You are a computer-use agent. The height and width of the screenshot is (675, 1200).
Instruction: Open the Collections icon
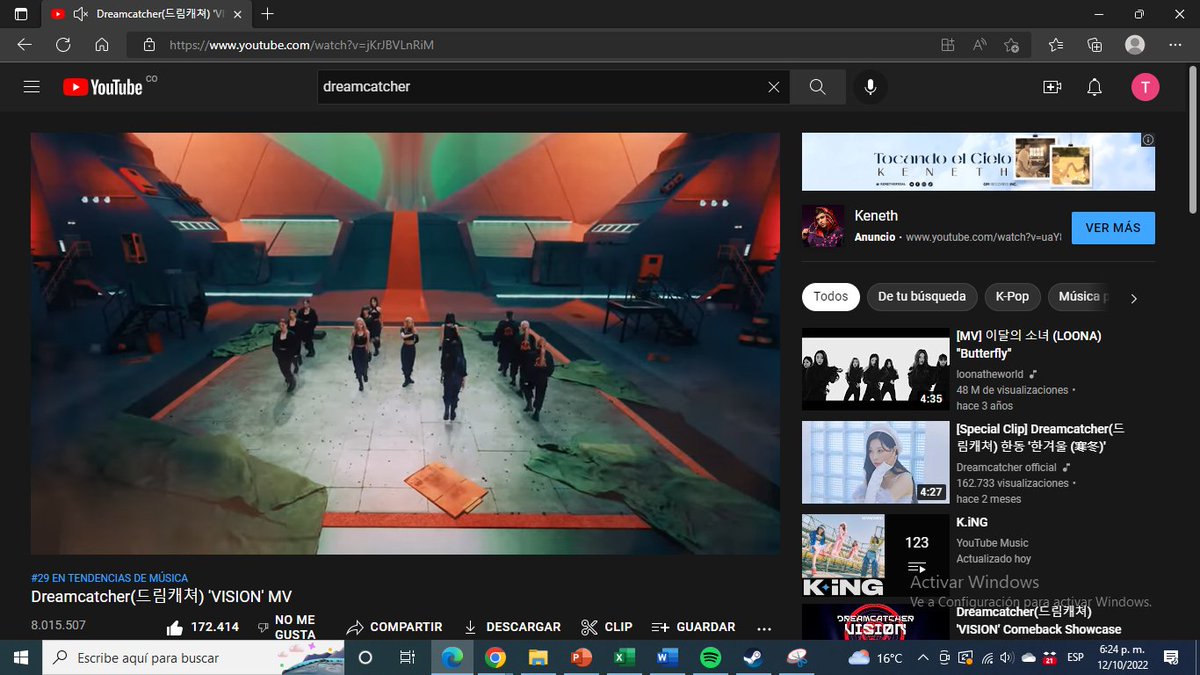(1095, 45)
